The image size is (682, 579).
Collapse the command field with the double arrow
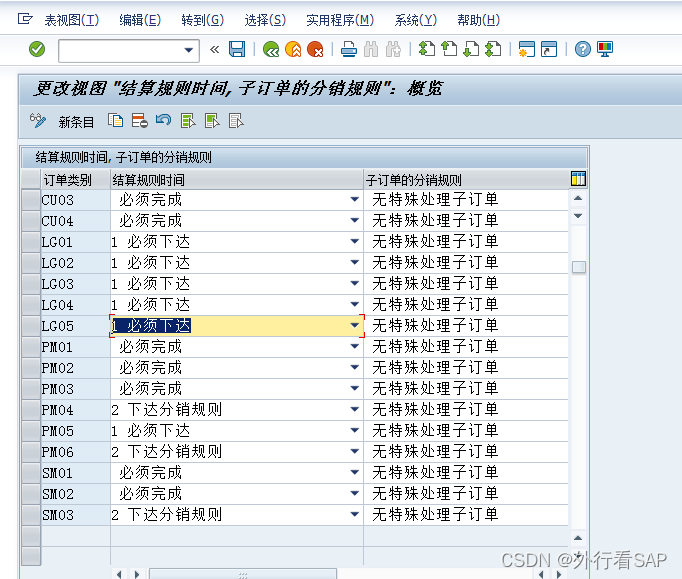(x=214, y=49)
